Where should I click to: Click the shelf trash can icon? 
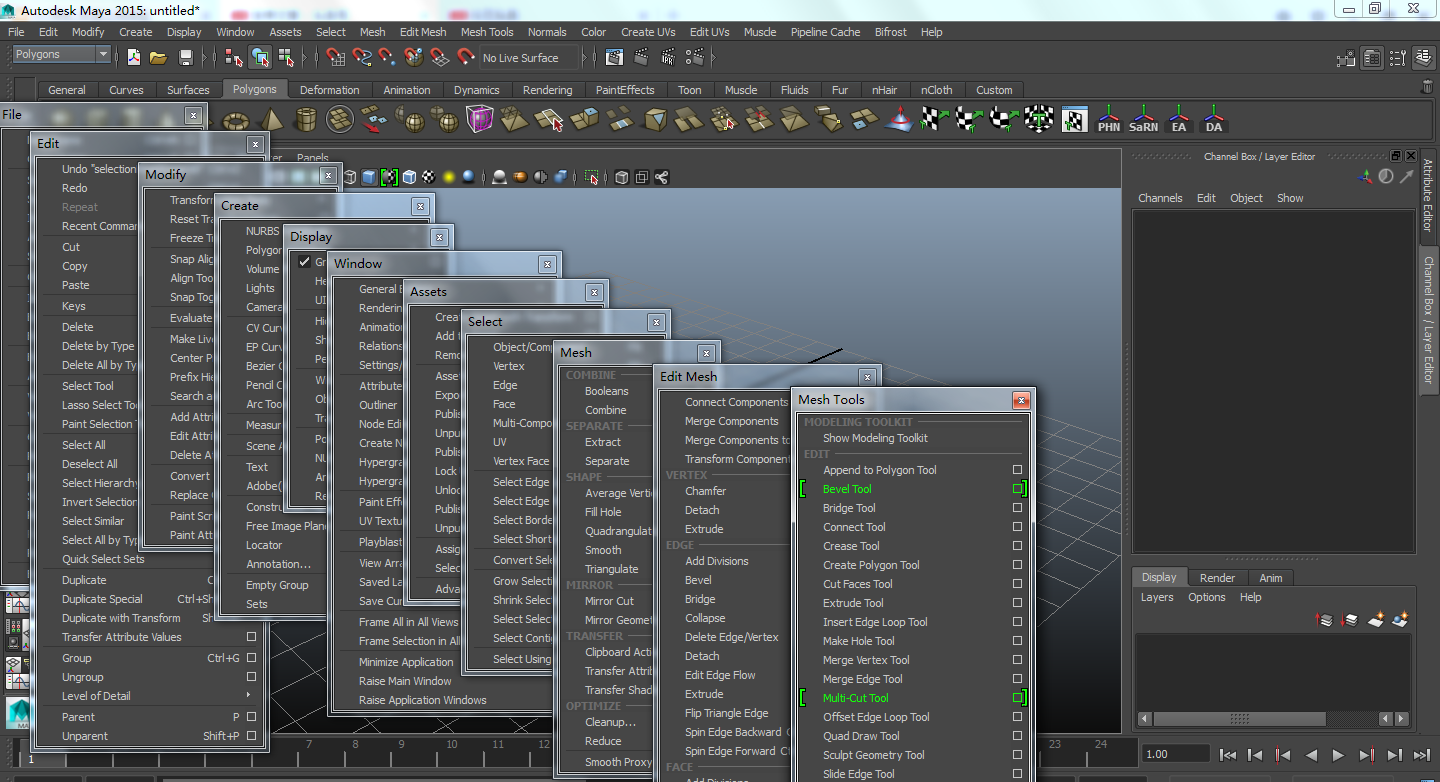1428,88
